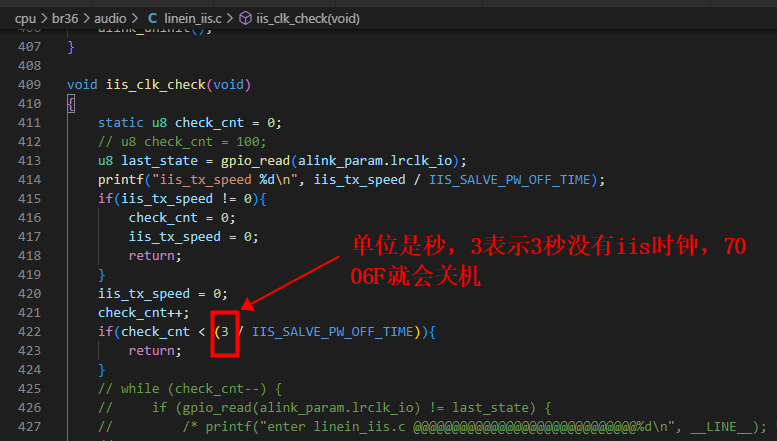Click 'check_cnt = 0;' on line 416
Image resolution: width=777 pixels, height=441 pixels.
coord(182,218)
